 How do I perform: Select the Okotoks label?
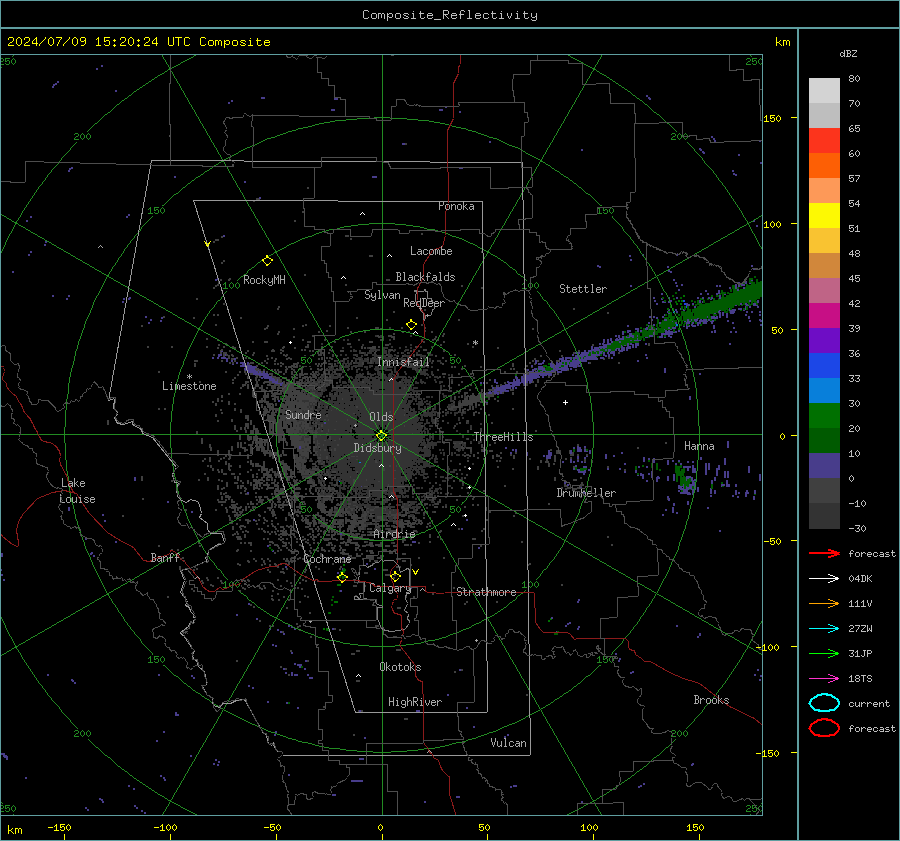point(400,667)
